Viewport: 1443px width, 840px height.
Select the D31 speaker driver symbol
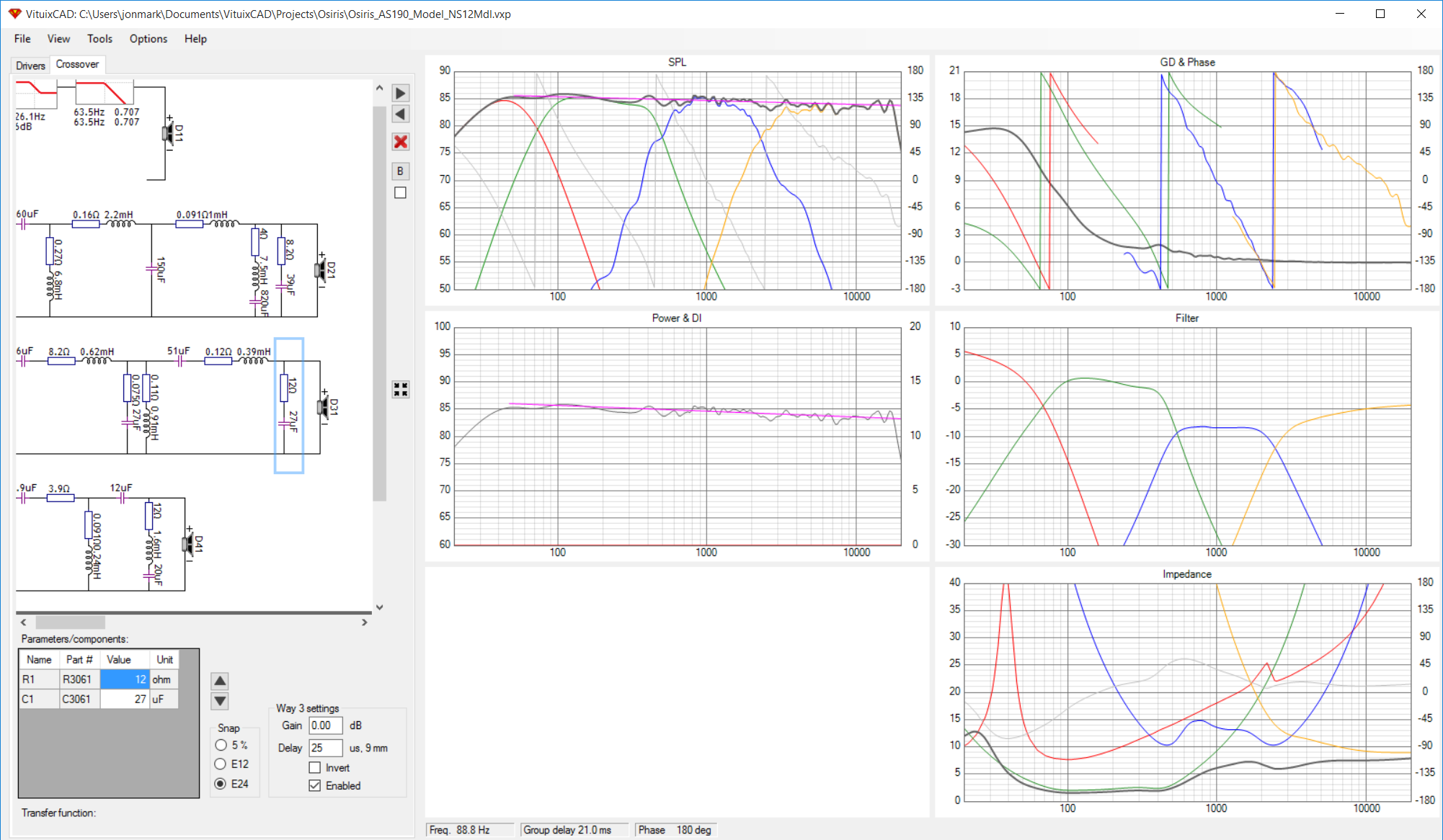click(x=325, y=407)
